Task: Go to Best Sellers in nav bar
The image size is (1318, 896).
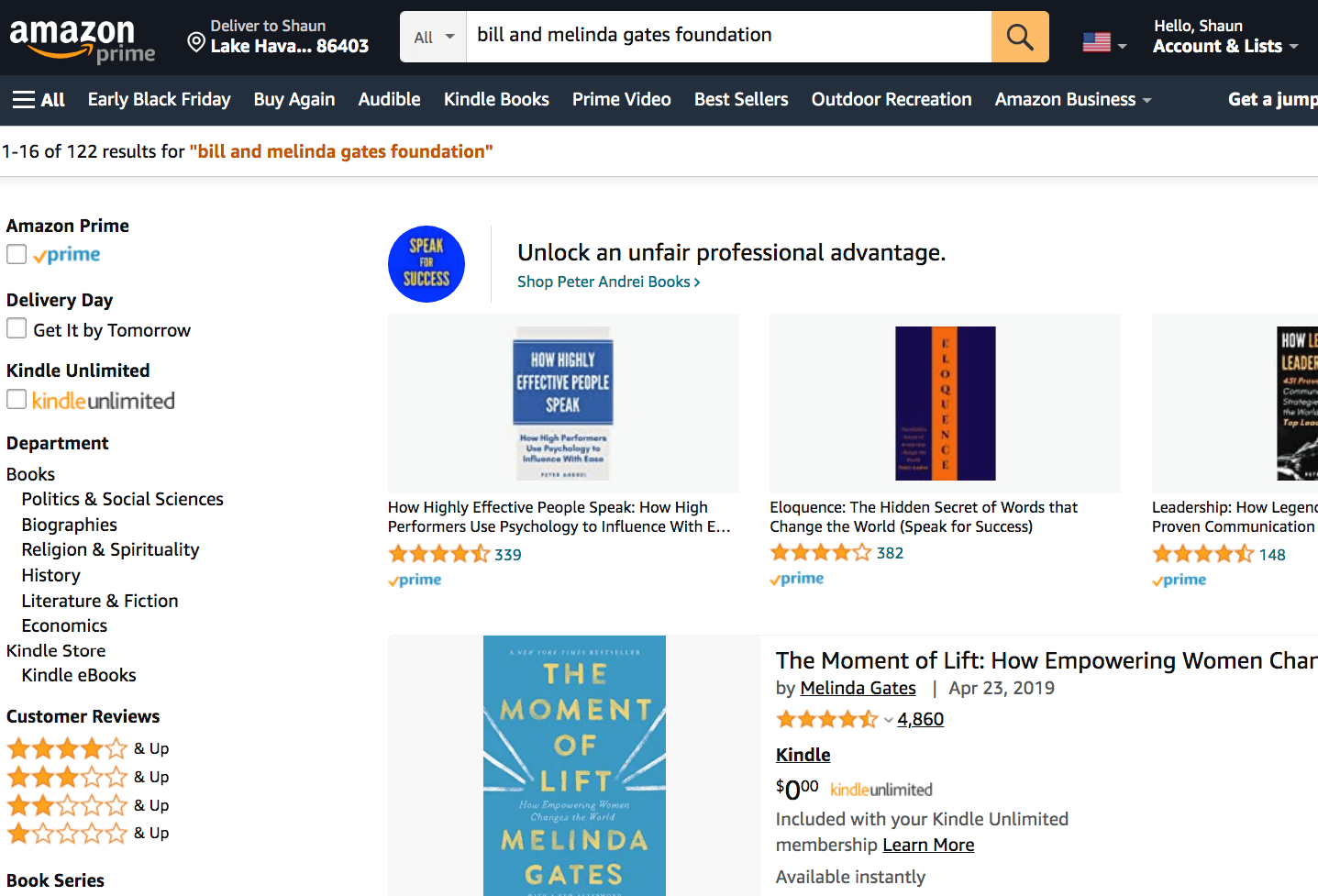Action: point(741,99)
